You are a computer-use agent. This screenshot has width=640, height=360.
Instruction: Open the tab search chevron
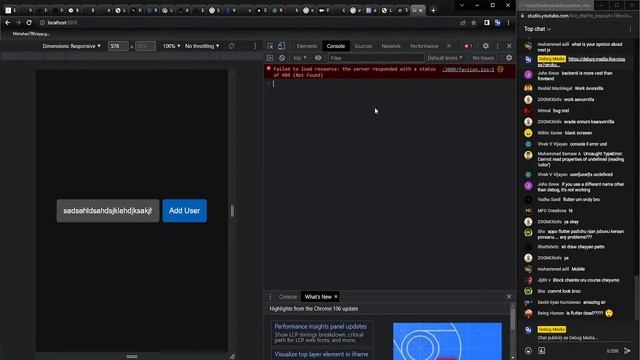(x=462, y=5)
